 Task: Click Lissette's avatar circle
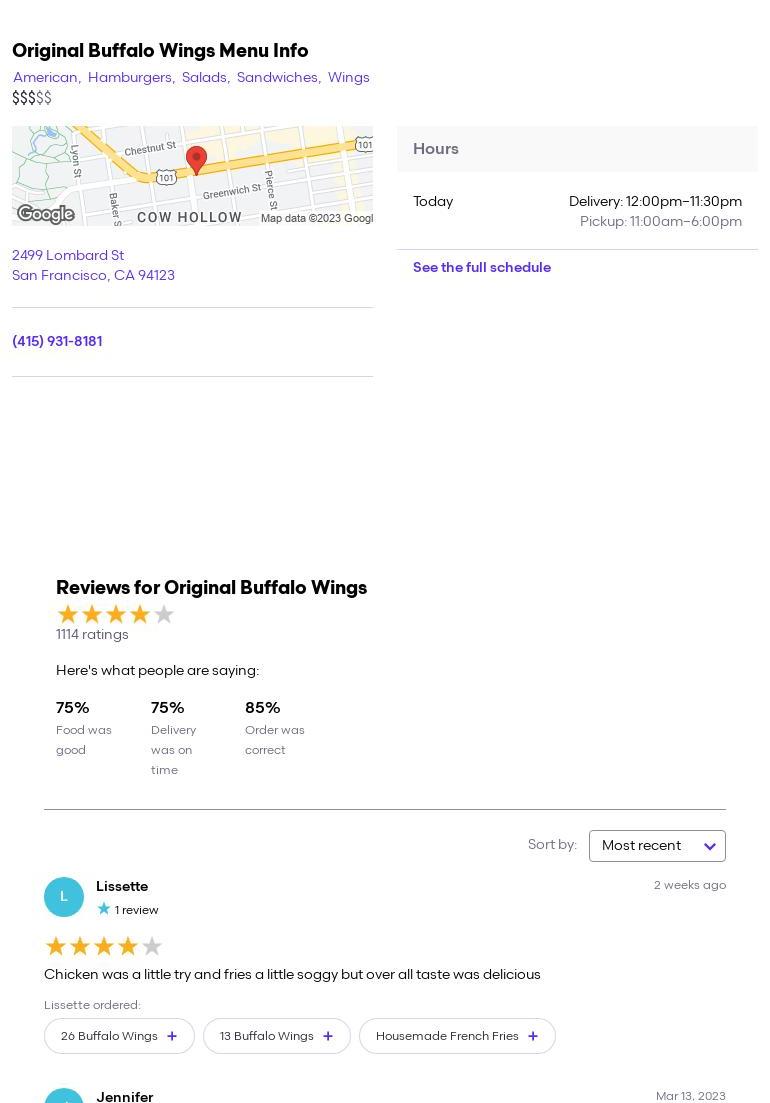click(x=64, y=897)
